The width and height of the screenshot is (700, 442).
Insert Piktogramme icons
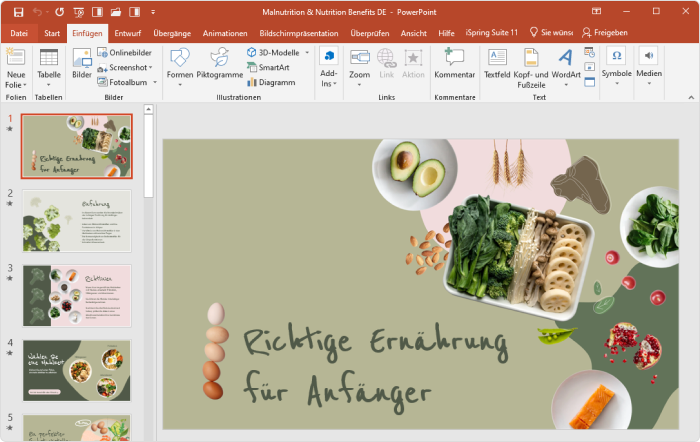coord(220,65)
